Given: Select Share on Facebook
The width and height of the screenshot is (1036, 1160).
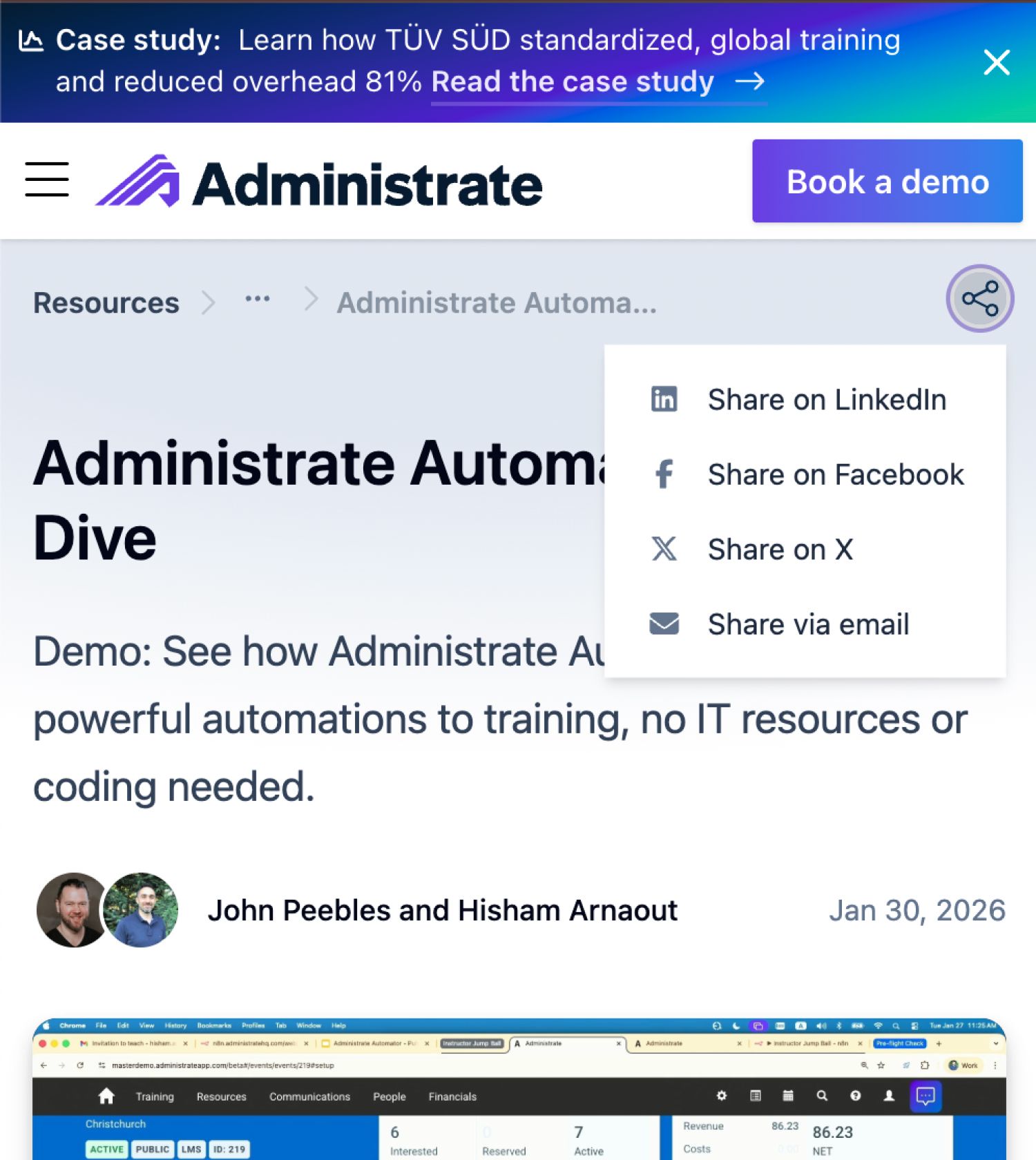Looking at the screenshot, I should coord(805,474).
